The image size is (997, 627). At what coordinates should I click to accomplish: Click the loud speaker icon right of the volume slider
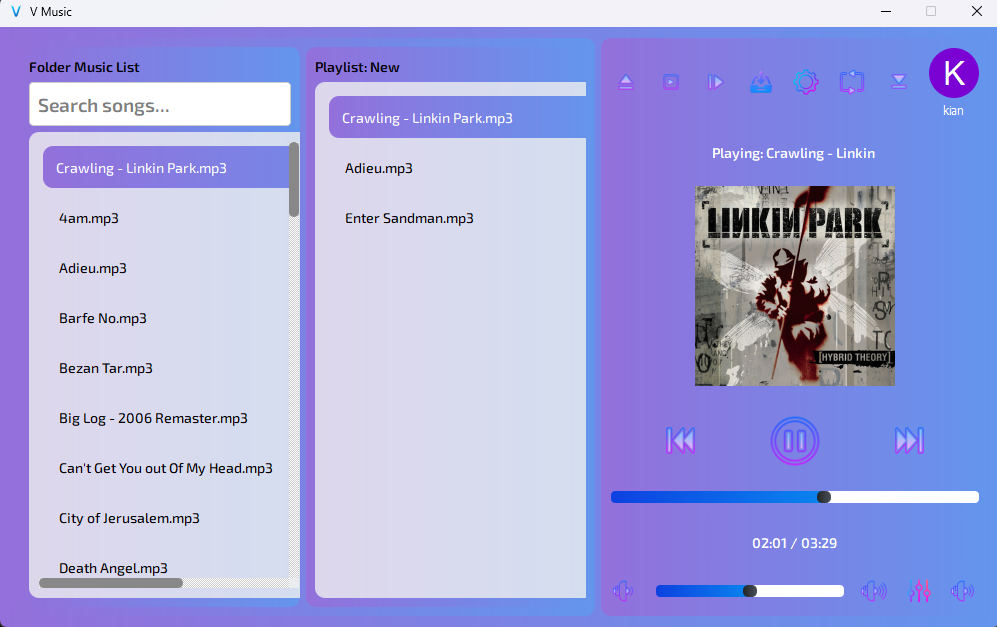[874, 591]
